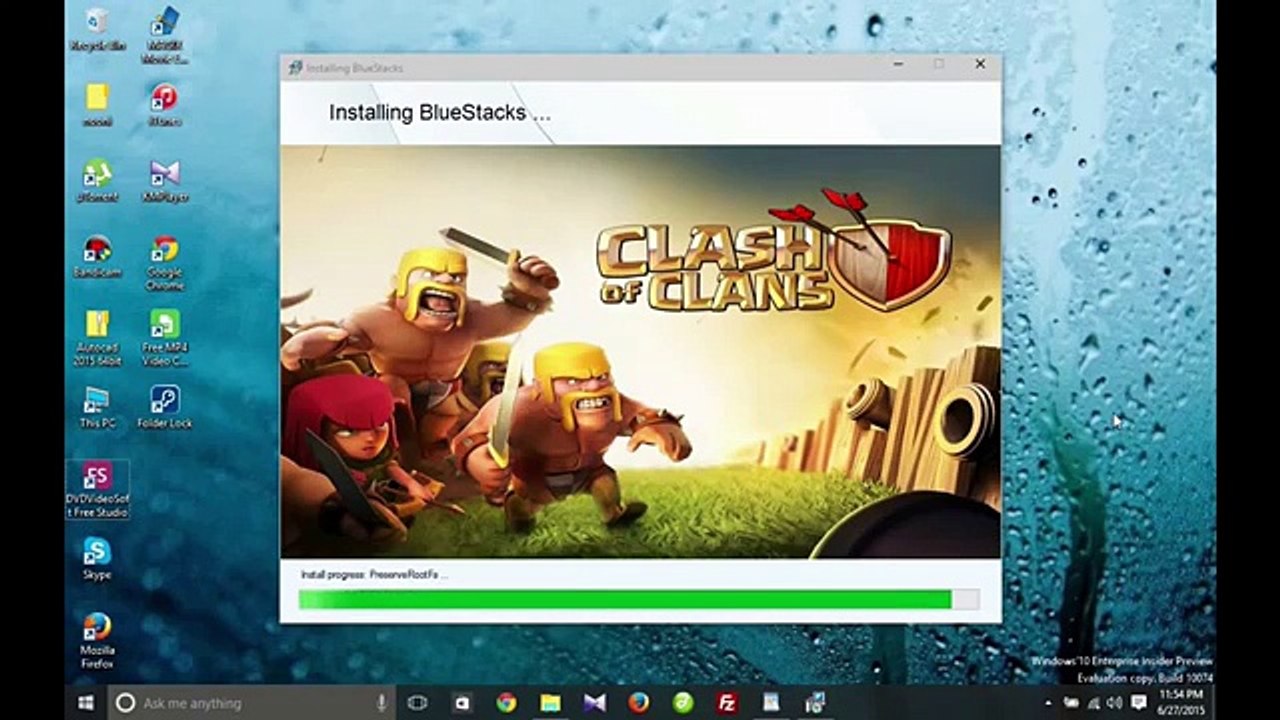
Task: Open FileZilla from the taskbar
Action: [727, 703]
